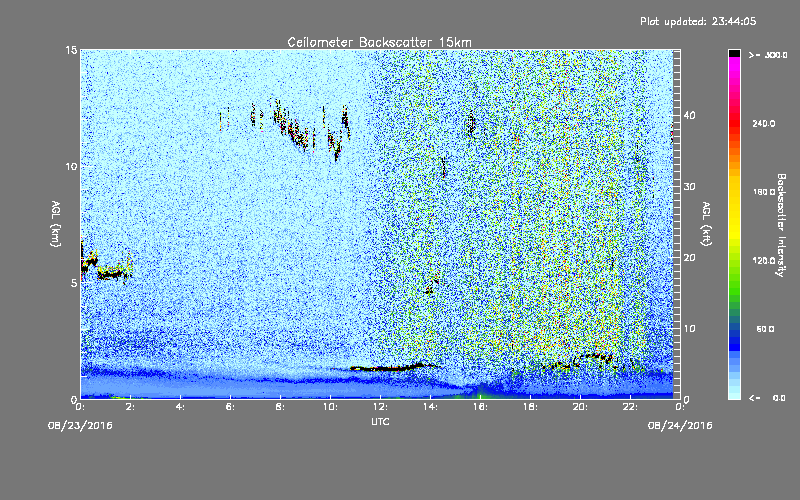The image size is (800, 500).
Task: Click the UTC x-axis label
Action: point(380,421)
